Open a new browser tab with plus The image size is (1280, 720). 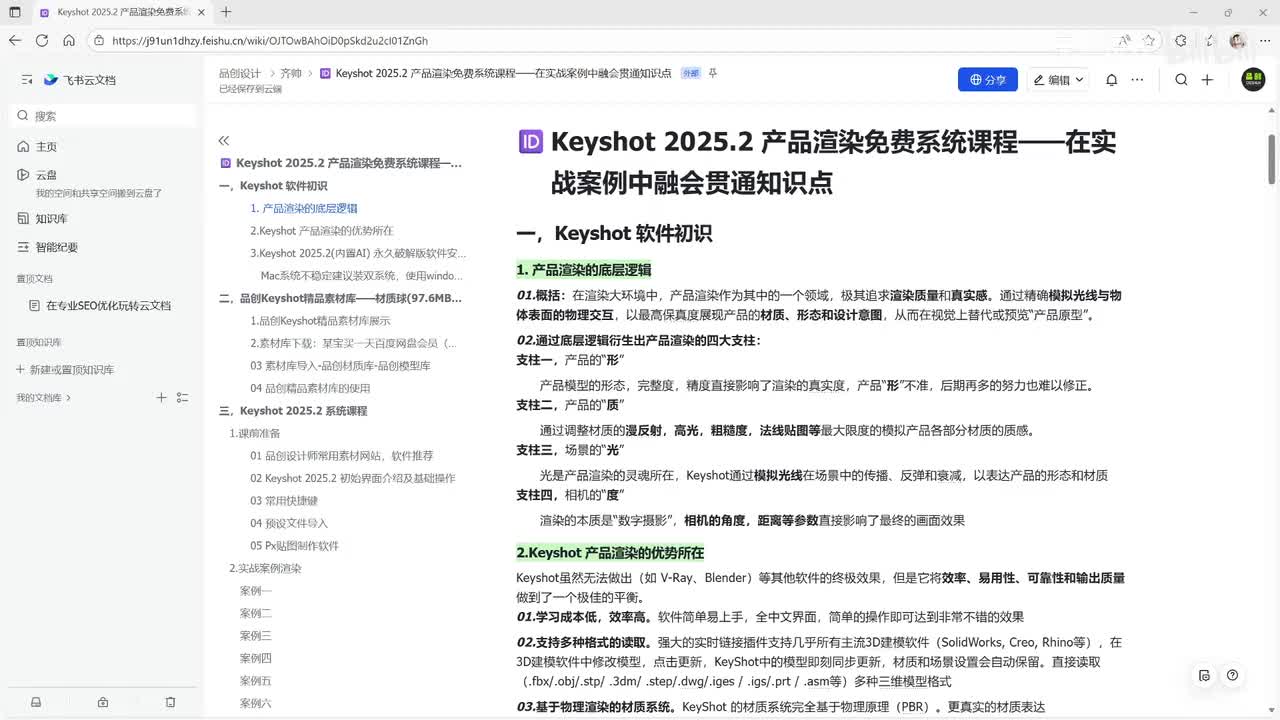(x=226, y=12)
